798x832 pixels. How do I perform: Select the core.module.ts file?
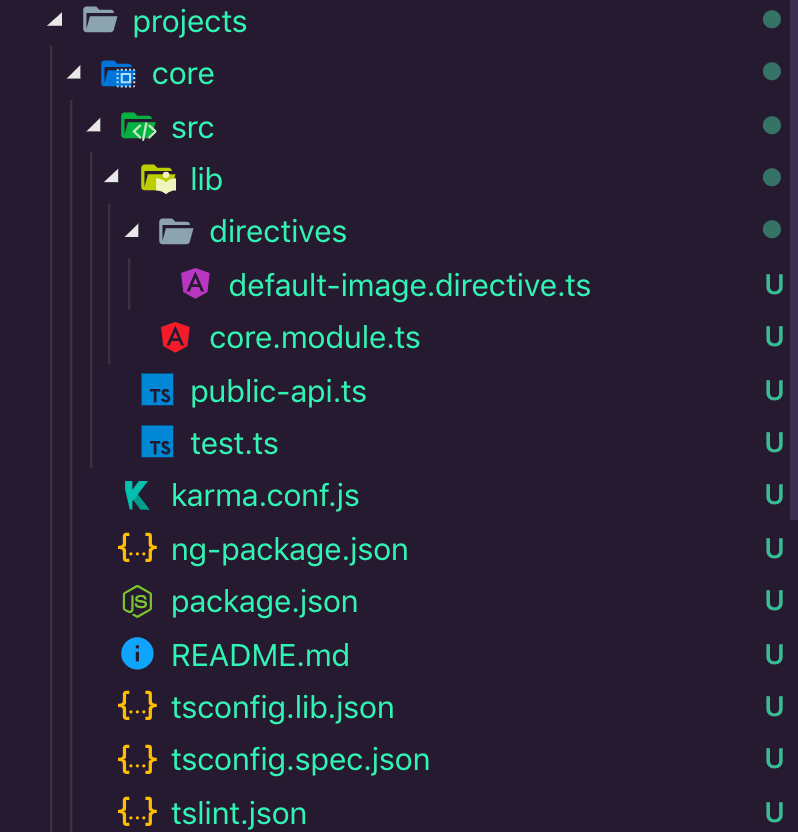314,337
